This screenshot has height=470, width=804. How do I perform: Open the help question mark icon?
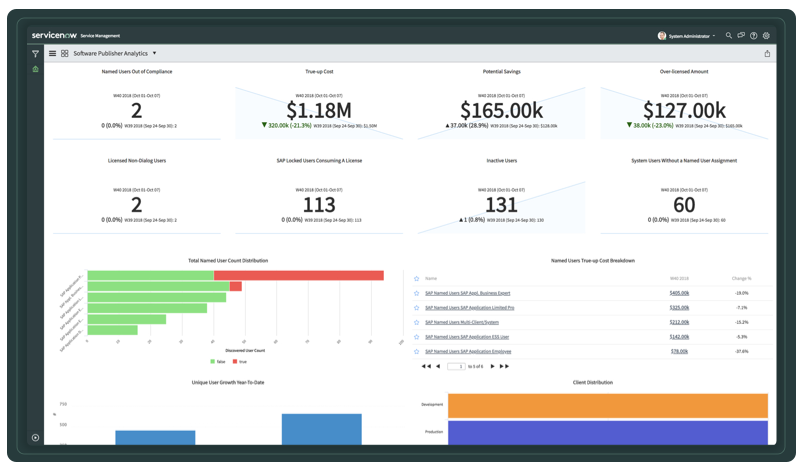754,35
